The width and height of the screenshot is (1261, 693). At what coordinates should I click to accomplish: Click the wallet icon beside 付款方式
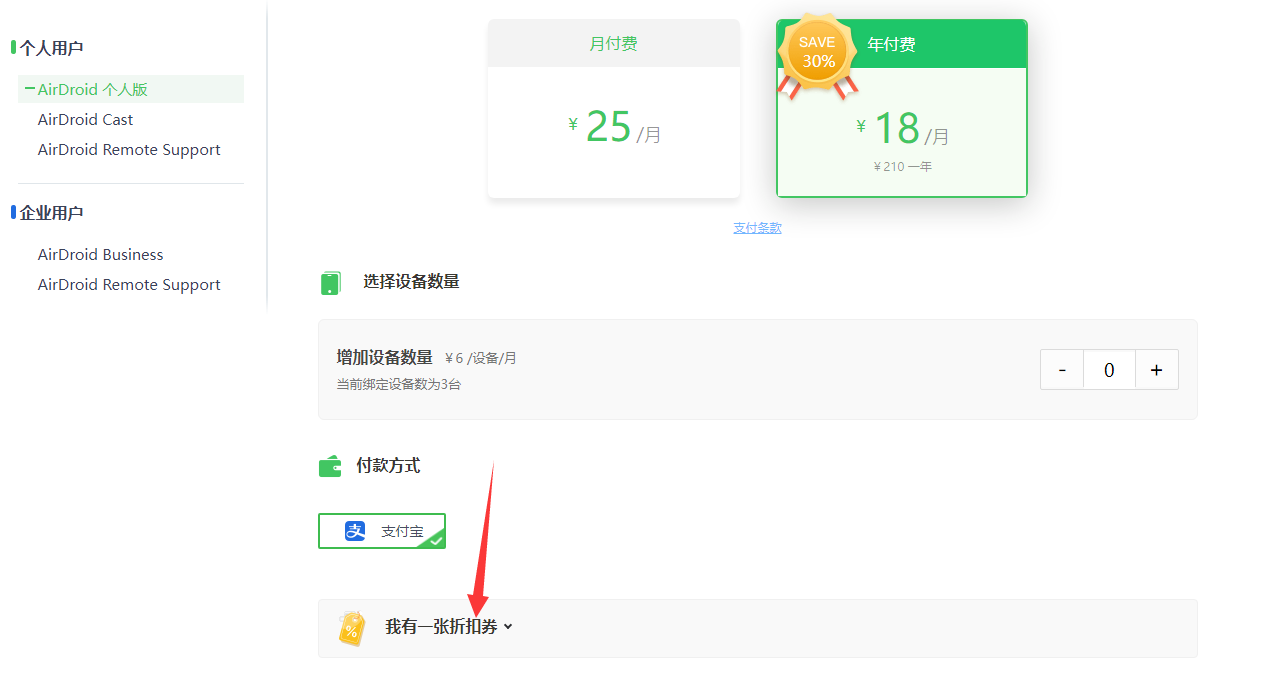pyautogui.click(x=330, y=466)
